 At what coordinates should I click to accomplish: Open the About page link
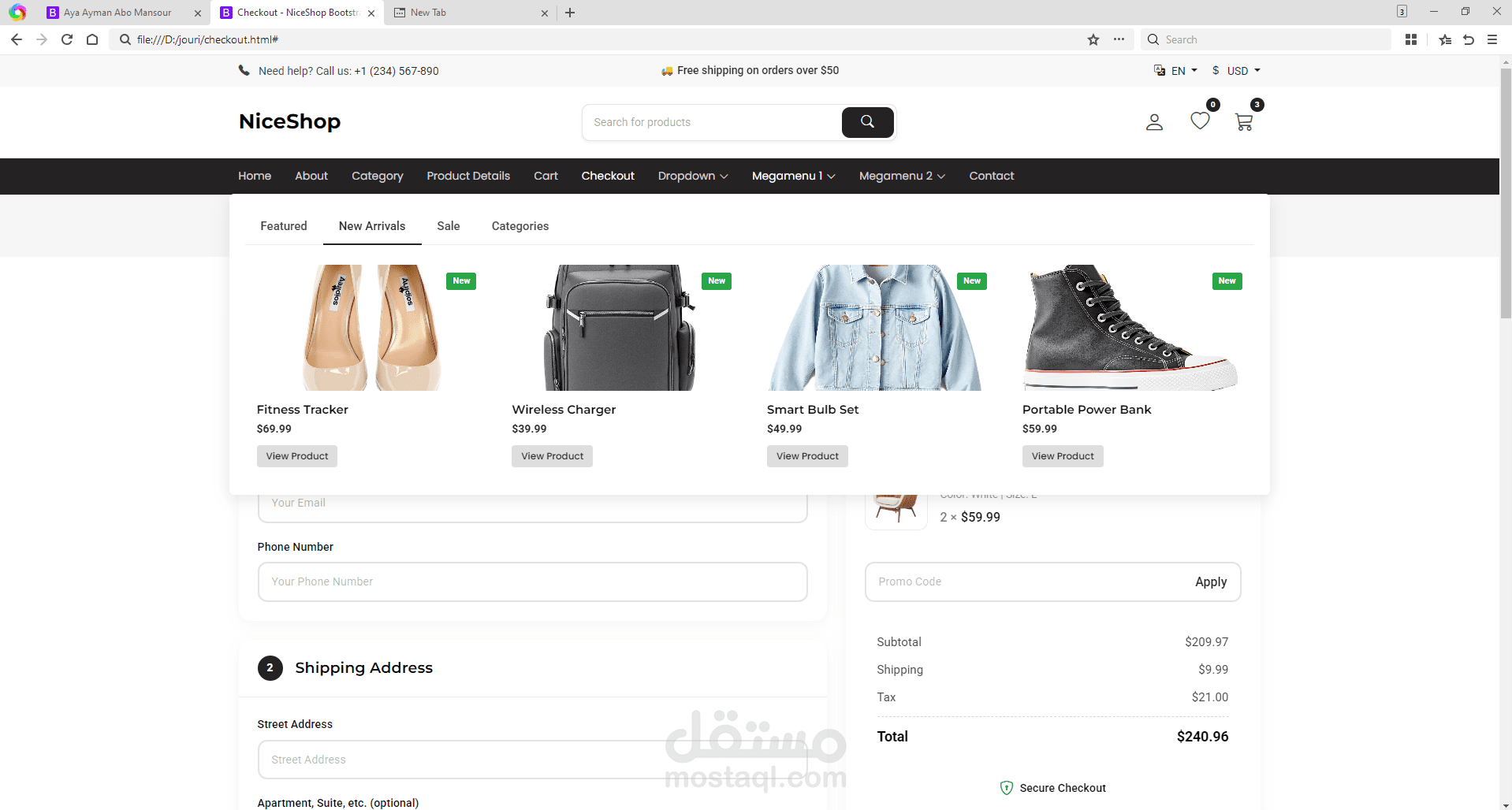tap(311, 176)
